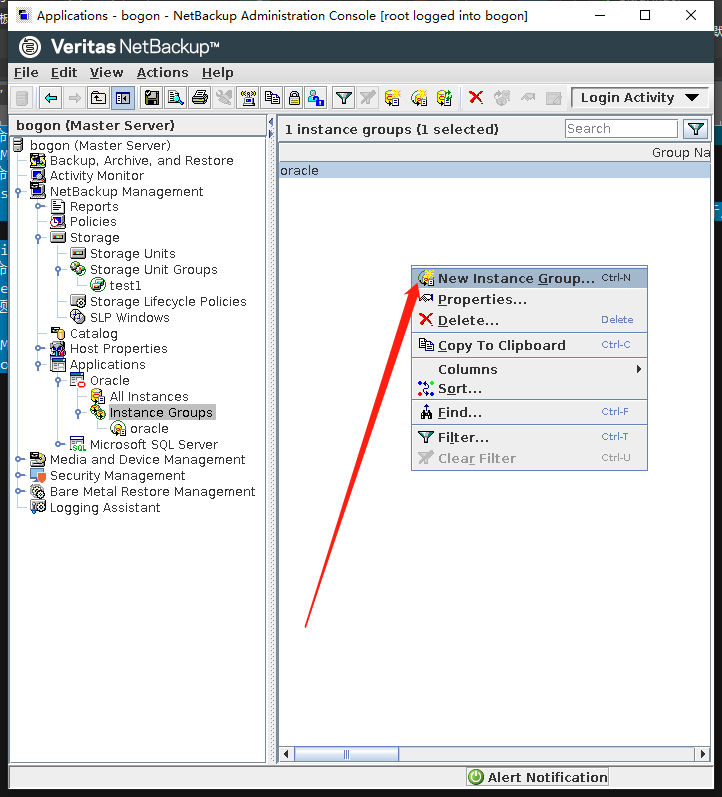Choose Delete in the context menu
This screenshot has height=797, width=722.
click(529, 320)
